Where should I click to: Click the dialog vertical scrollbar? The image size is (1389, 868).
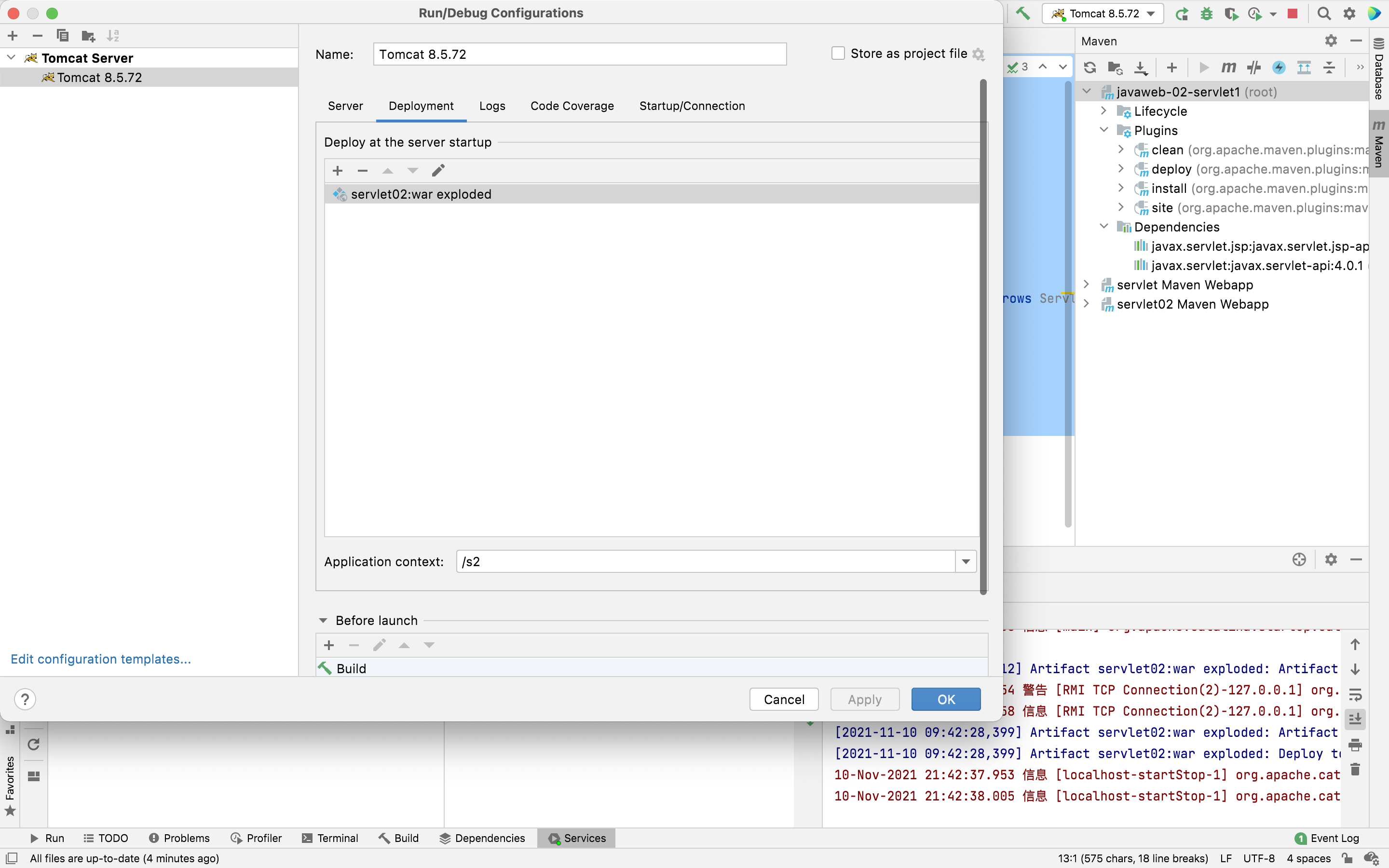pos(983,338)
